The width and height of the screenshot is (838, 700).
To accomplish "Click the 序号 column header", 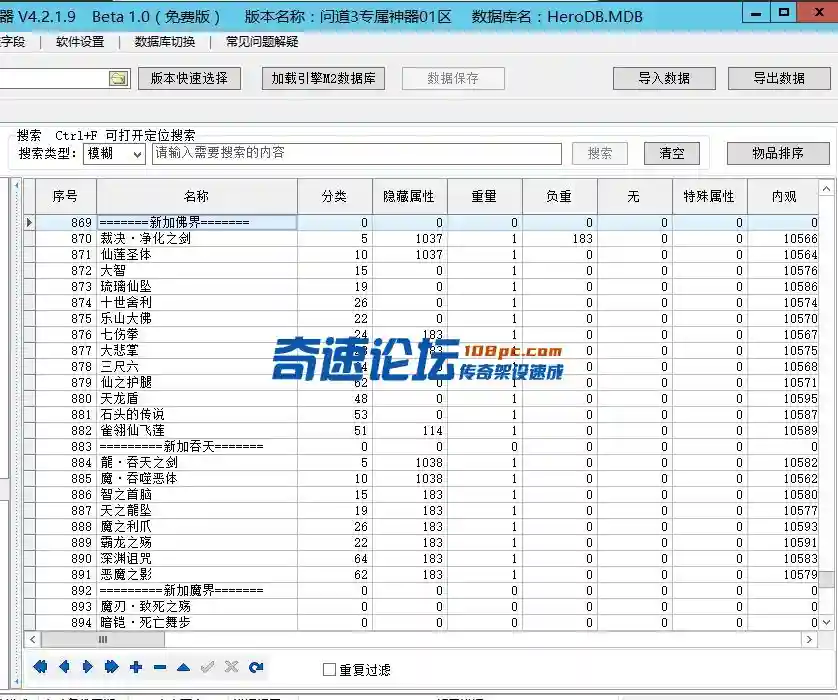I will [x=66, y=197].
